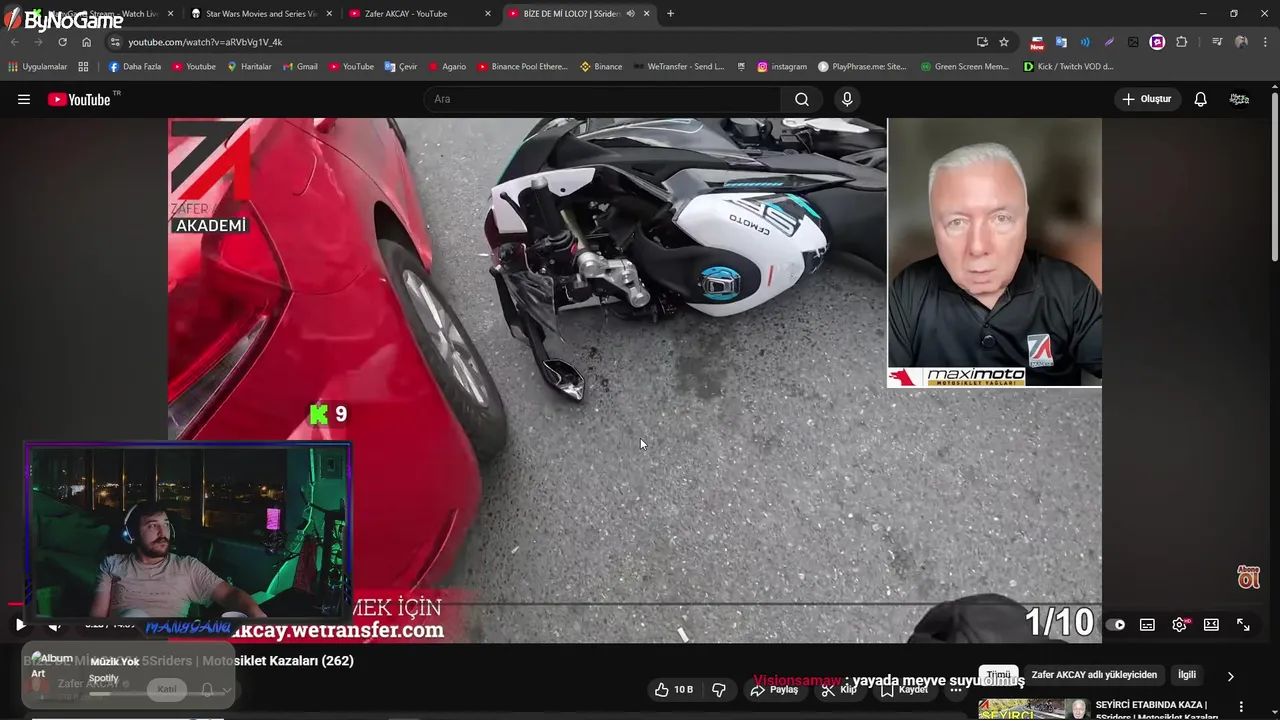Open the Binance bookmark

(x=600, y=67)
